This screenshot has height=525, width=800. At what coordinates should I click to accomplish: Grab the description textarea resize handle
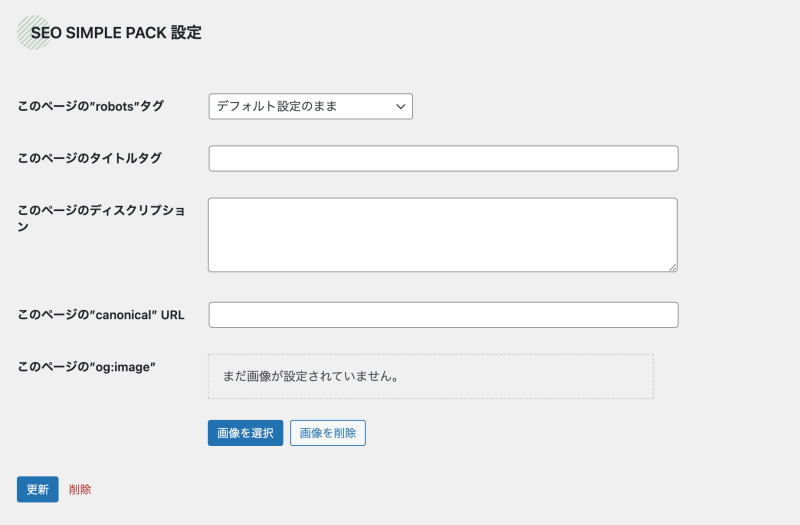click(673, 267)
